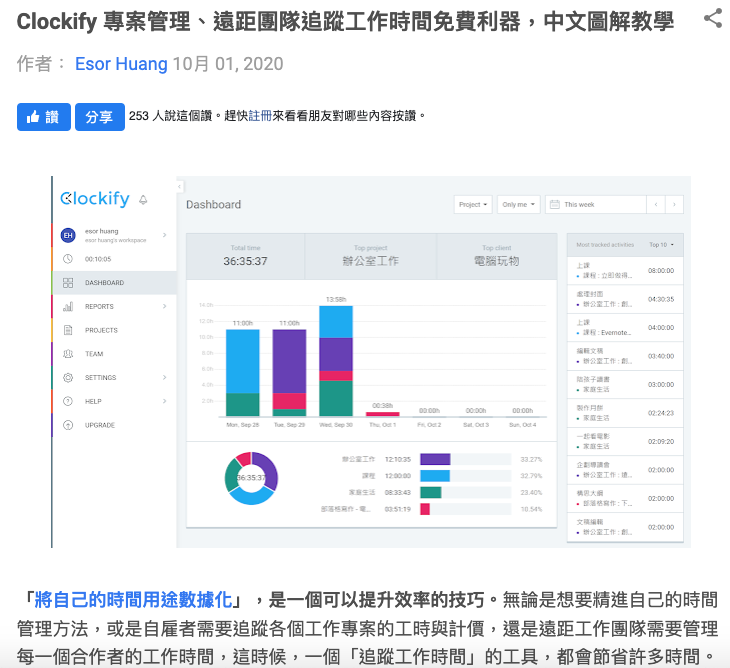This screenshot has height=668, width=730.
Task: Go to next week arrow
Action: (674, 204)
